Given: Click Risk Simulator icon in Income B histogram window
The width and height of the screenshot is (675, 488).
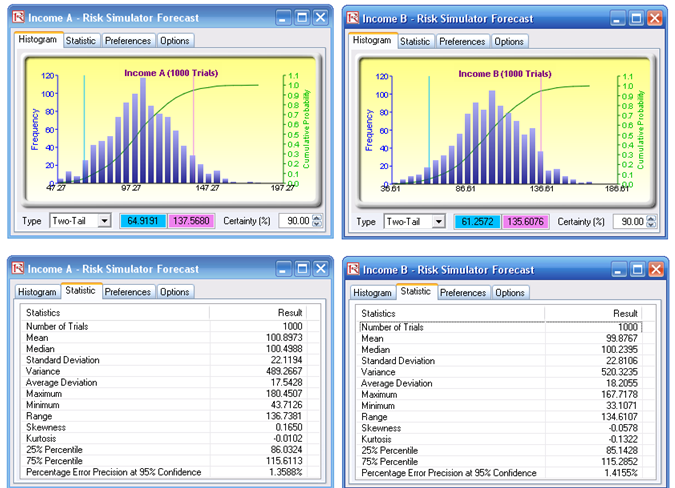Looking at the screenshot, I should (353, 18).
